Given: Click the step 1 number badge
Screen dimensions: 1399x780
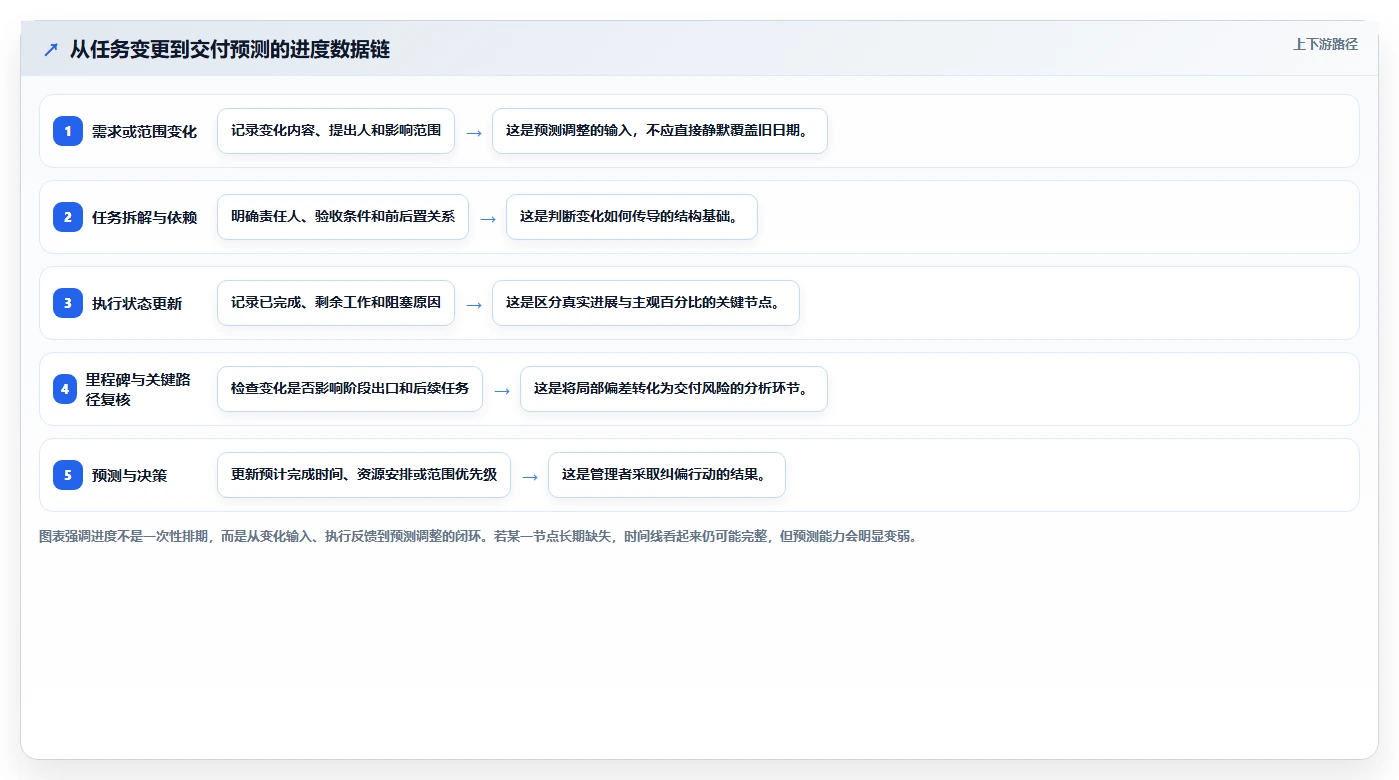Looking at the screenshot, I should pyautogui.click(x=68, y=131).
